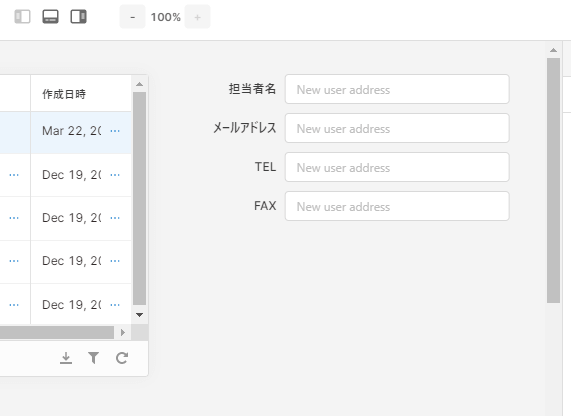Open the 100% zoom level display
The width and height of the screenshot is (571, 416).
click(x=165, y=17)
